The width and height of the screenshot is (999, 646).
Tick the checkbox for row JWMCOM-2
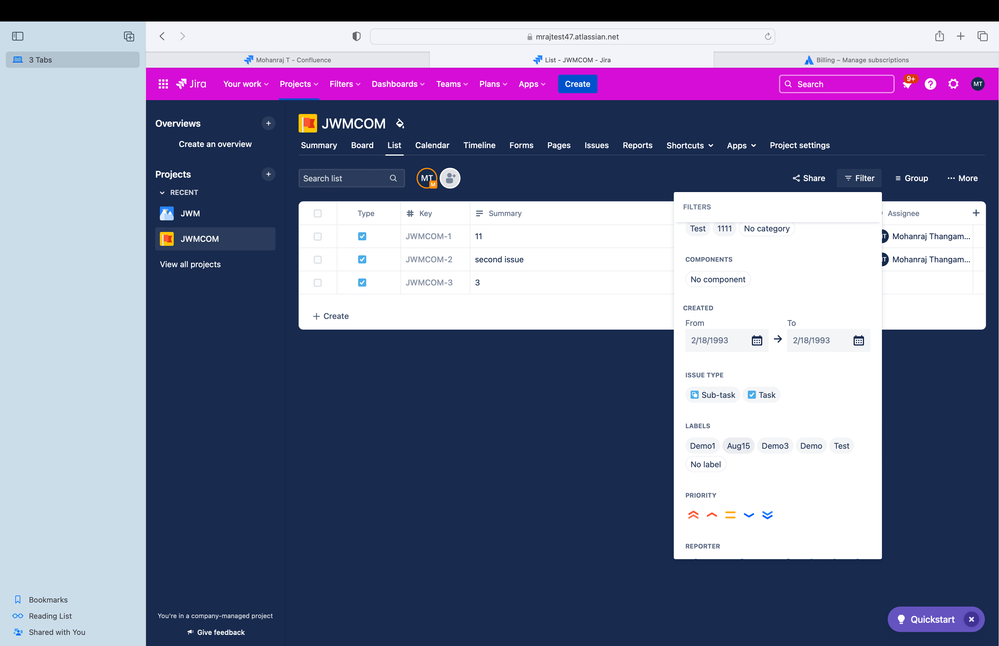point(317,259)
